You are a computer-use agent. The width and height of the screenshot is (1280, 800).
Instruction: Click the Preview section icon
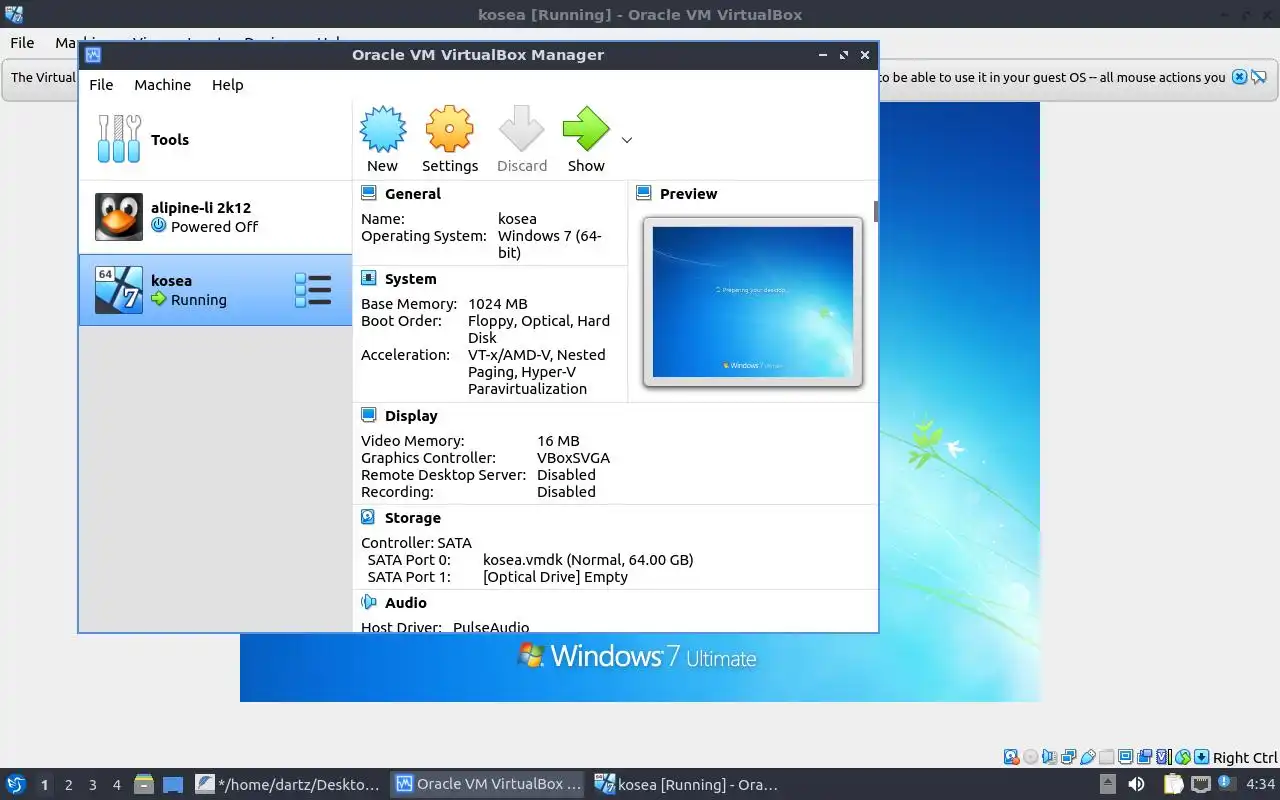(x=643, y=193)
